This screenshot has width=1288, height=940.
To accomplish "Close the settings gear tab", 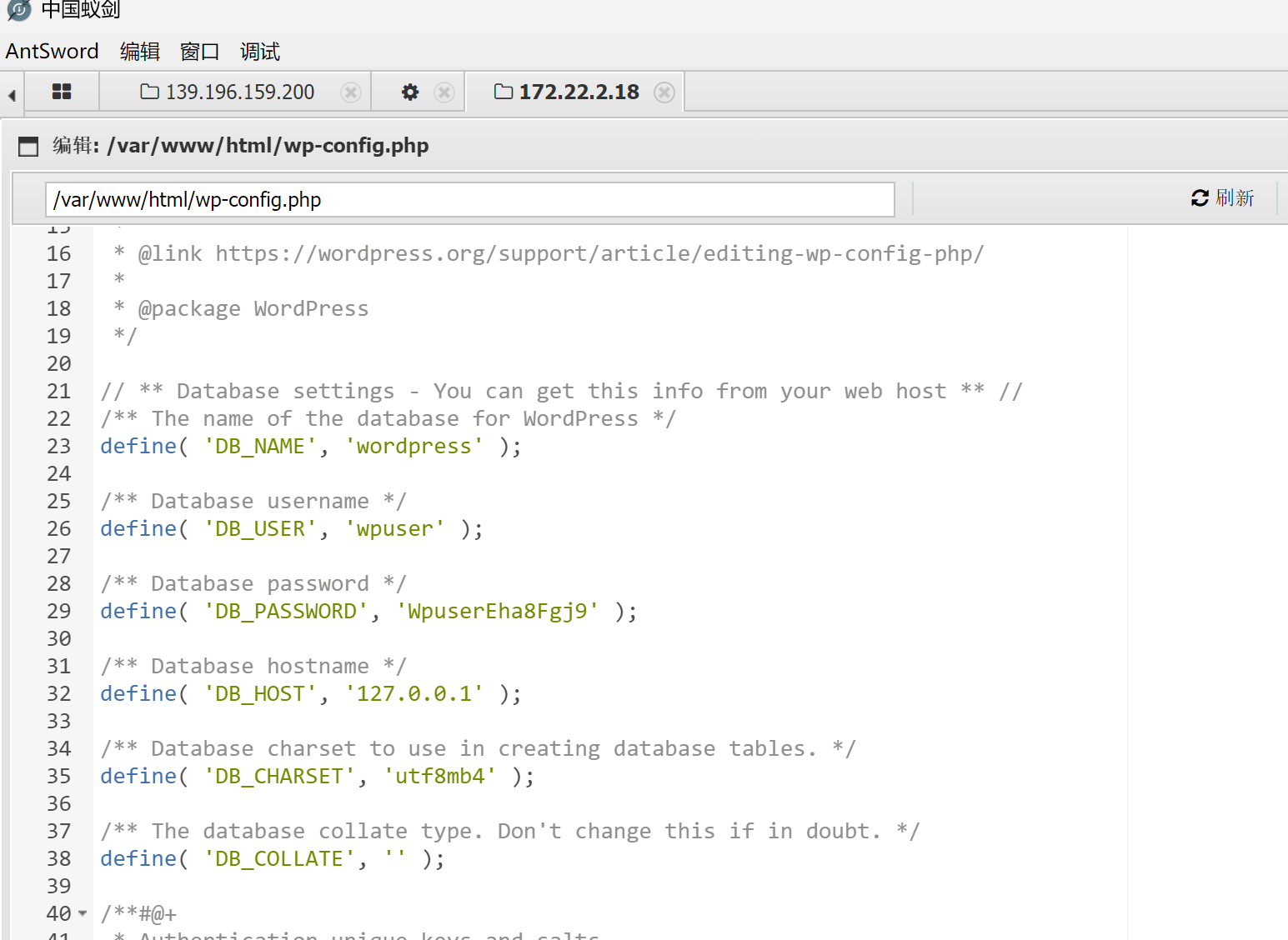I will coord(444,92).
